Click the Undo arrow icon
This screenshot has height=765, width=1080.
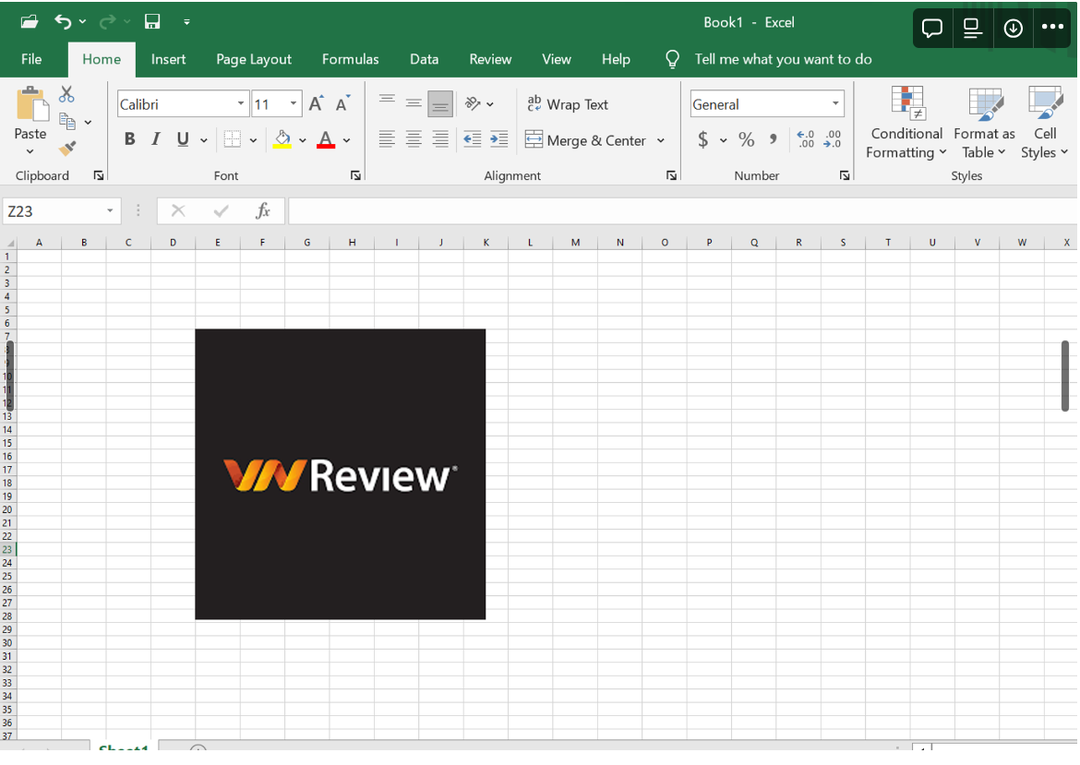(63, 22)
